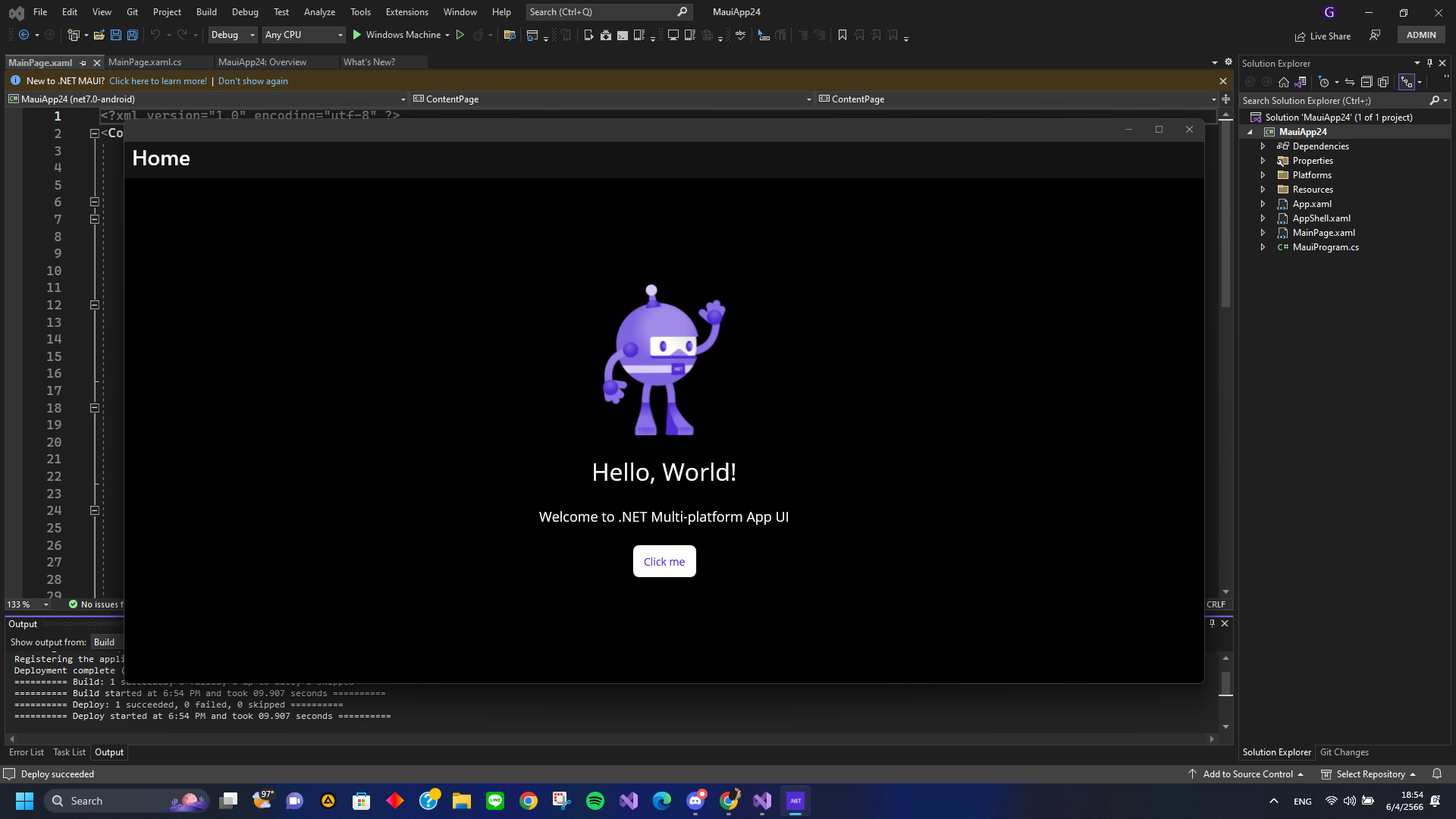This screenshot has width=1456, height=819.
Task: Expand the Dependencies node
Action: click(x=1263, y=146)
